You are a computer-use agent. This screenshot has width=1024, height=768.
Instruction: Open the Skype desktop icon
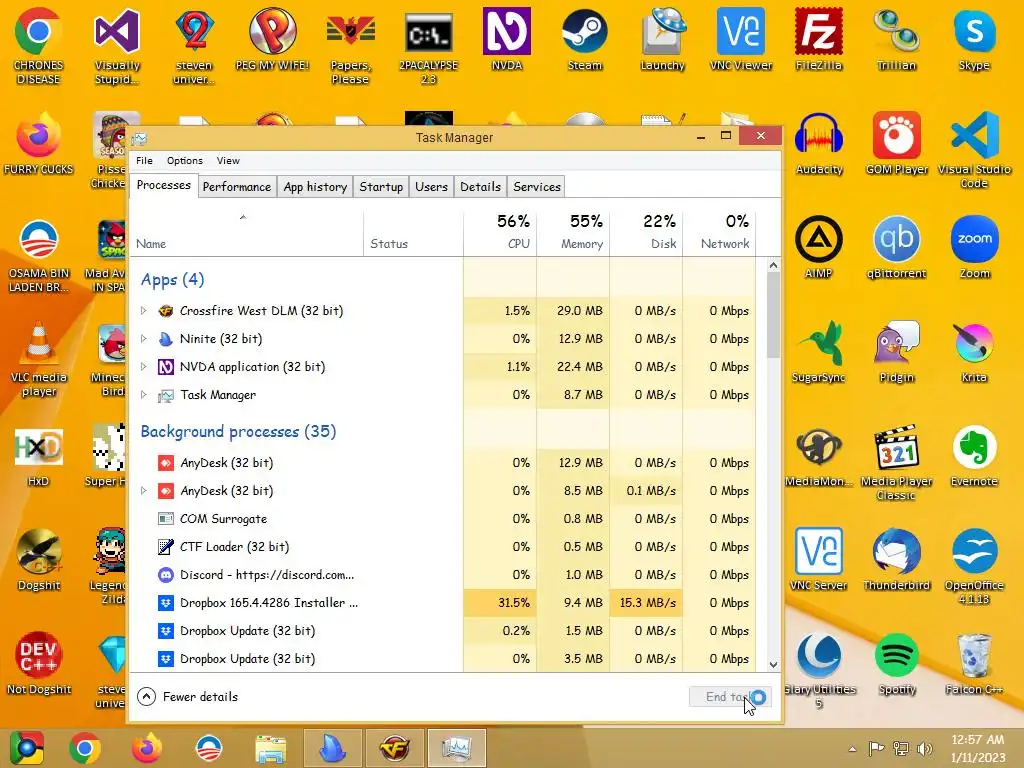click(974, 40)
